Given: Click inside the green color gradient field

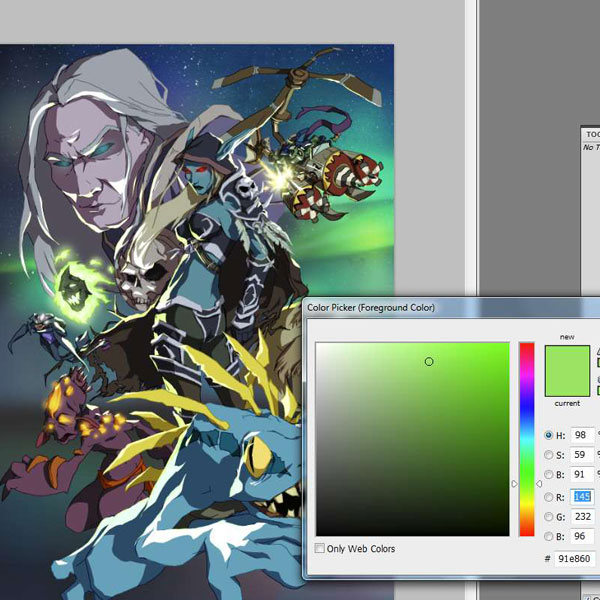Looking at the screenshot, I should [x=412, y=439].
